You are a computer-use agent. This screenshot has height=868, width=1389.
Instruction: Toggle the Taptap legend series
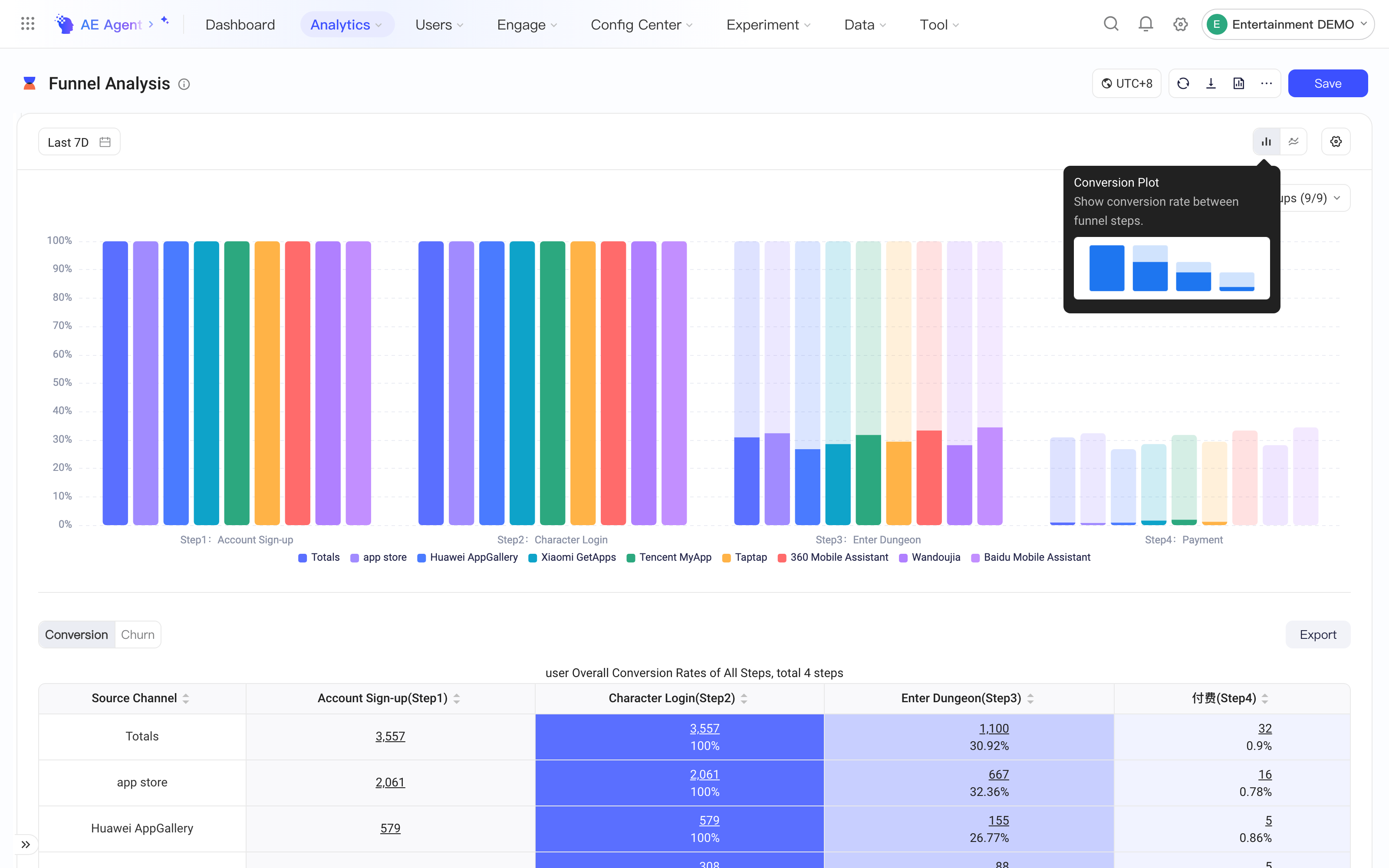(x=744, y=557)
